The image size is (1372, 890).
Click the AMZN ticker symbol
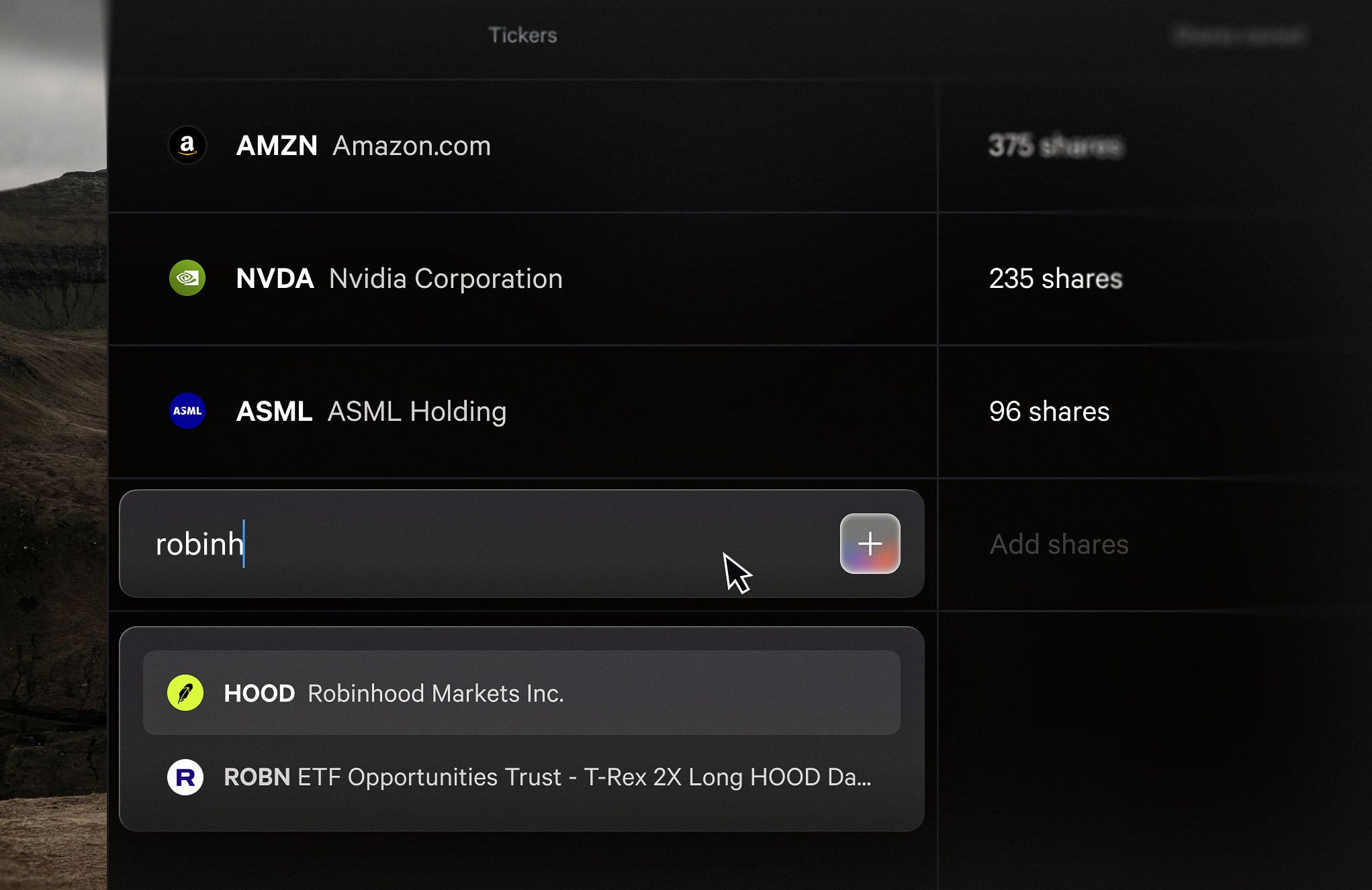coord(277,146)
